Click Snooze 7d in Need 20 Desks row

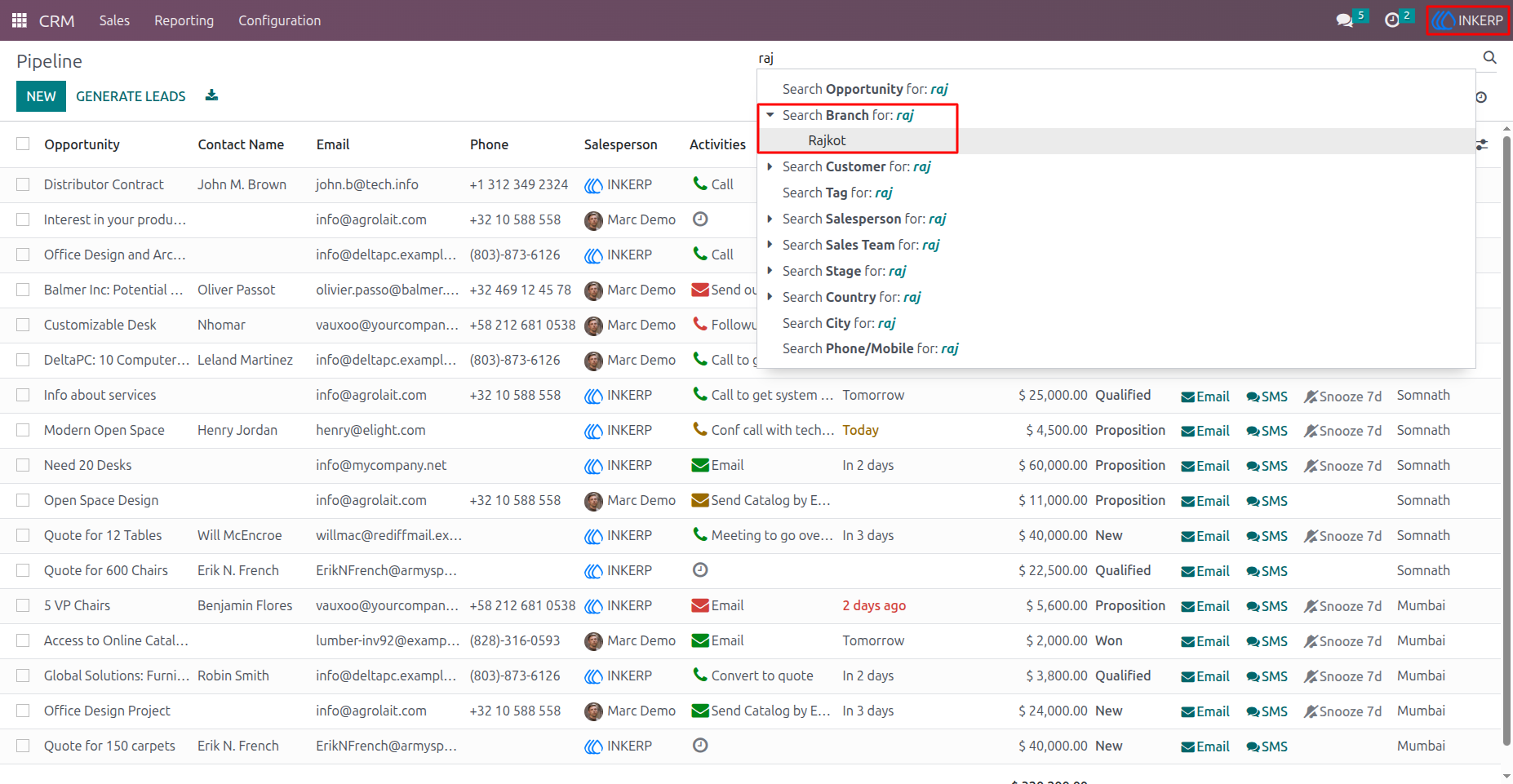point(1342,467)
